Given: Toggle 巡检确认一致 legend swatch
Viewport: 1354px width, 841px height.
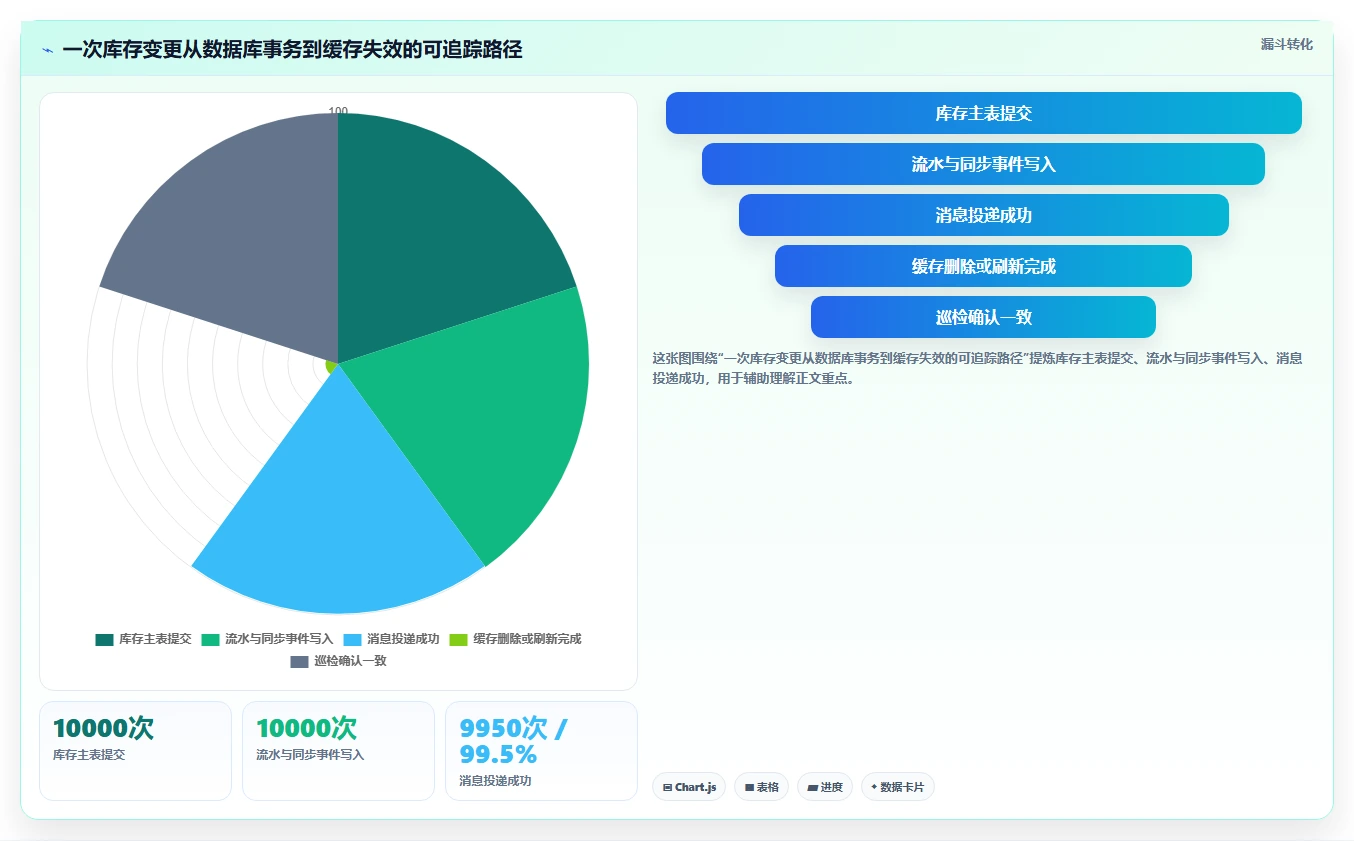Looking at the screenshot, I should tap(300, 661).
